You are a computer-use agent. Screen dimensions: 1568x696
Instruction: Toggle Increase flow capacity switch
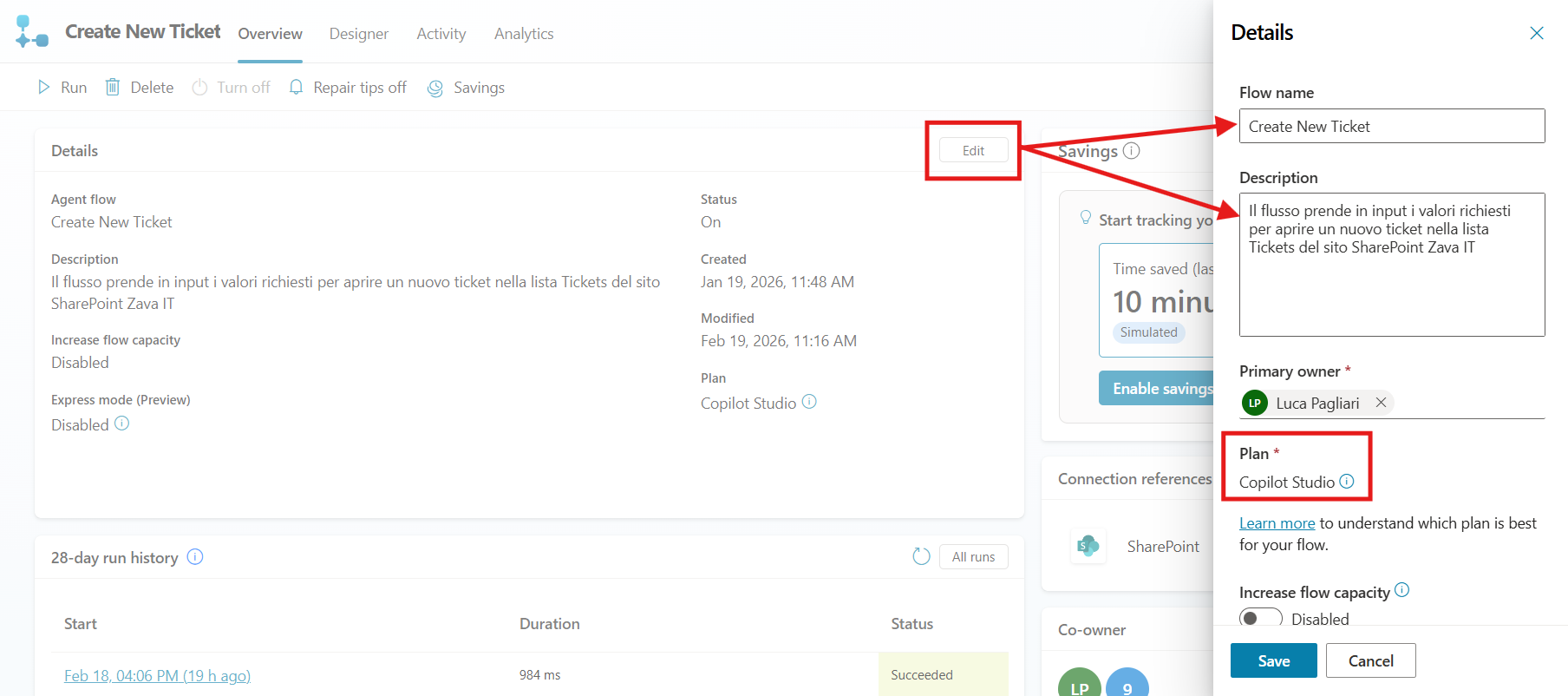[1260, 618]
